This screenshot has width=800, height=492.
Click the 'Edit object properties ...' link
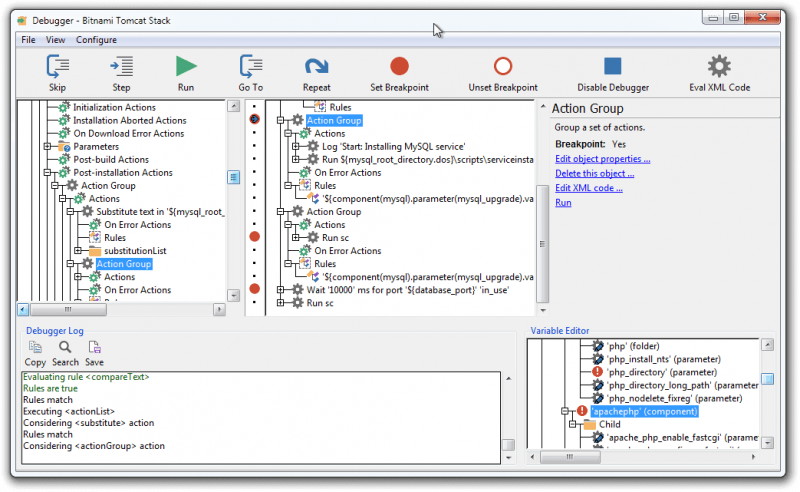pos(602,159)
